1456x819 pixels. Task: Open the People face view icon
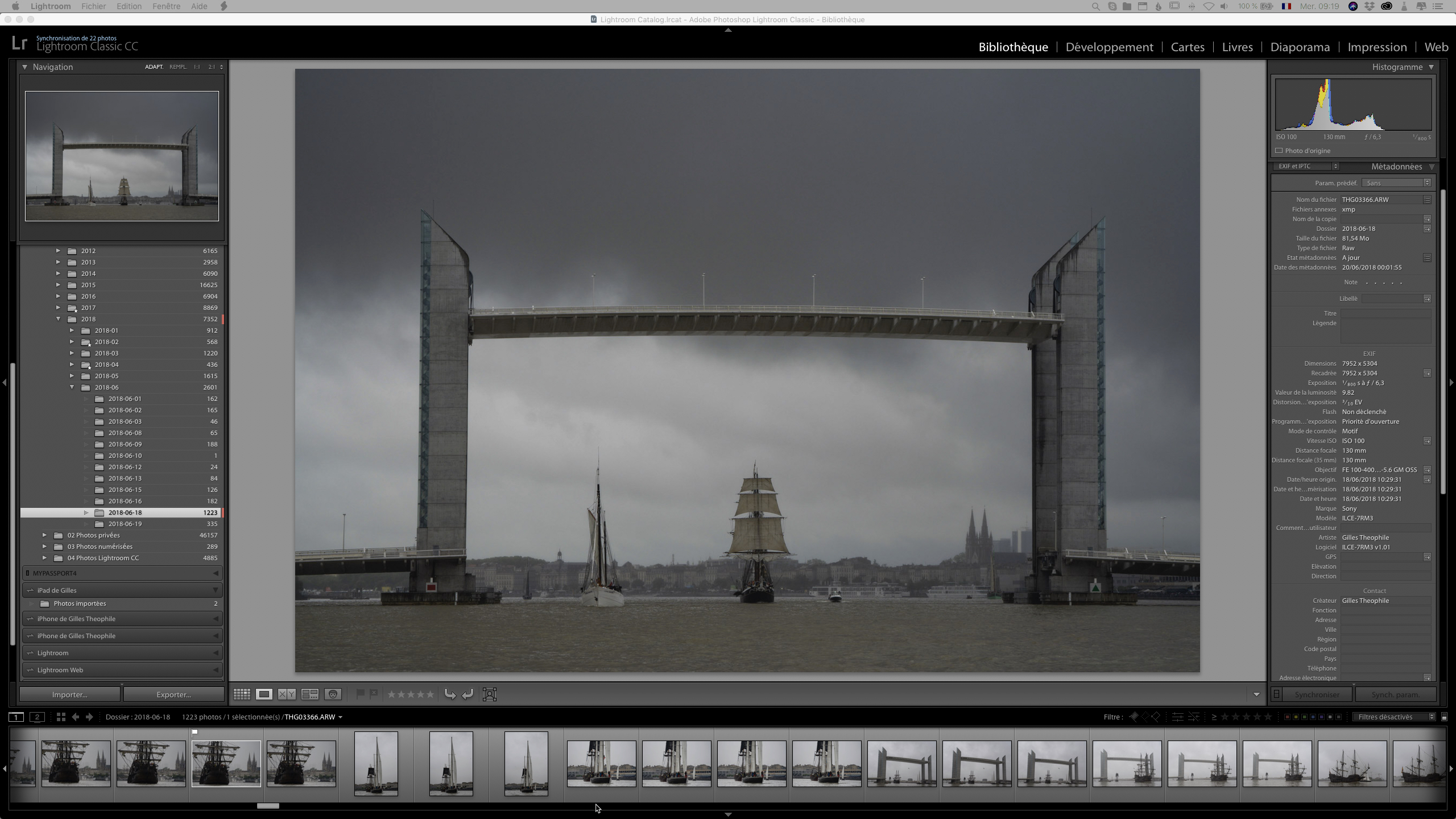click(x=333, y=694)
